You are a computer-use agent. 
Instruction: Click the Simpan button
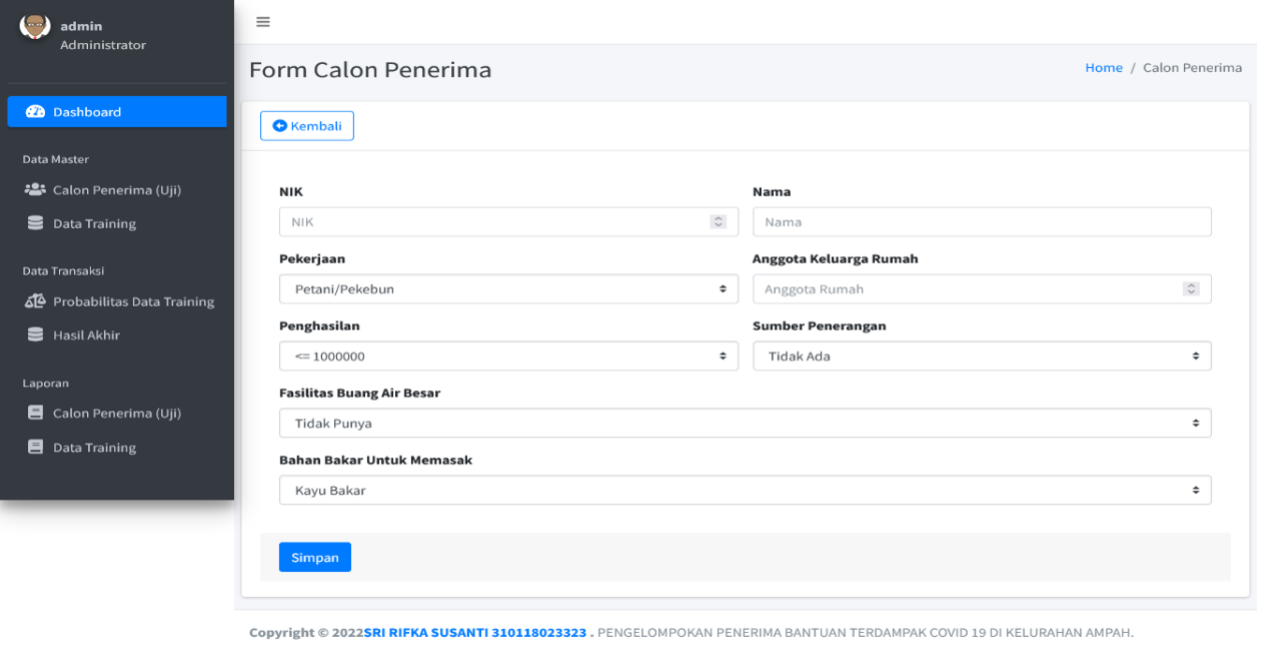(x=315, y=557)
